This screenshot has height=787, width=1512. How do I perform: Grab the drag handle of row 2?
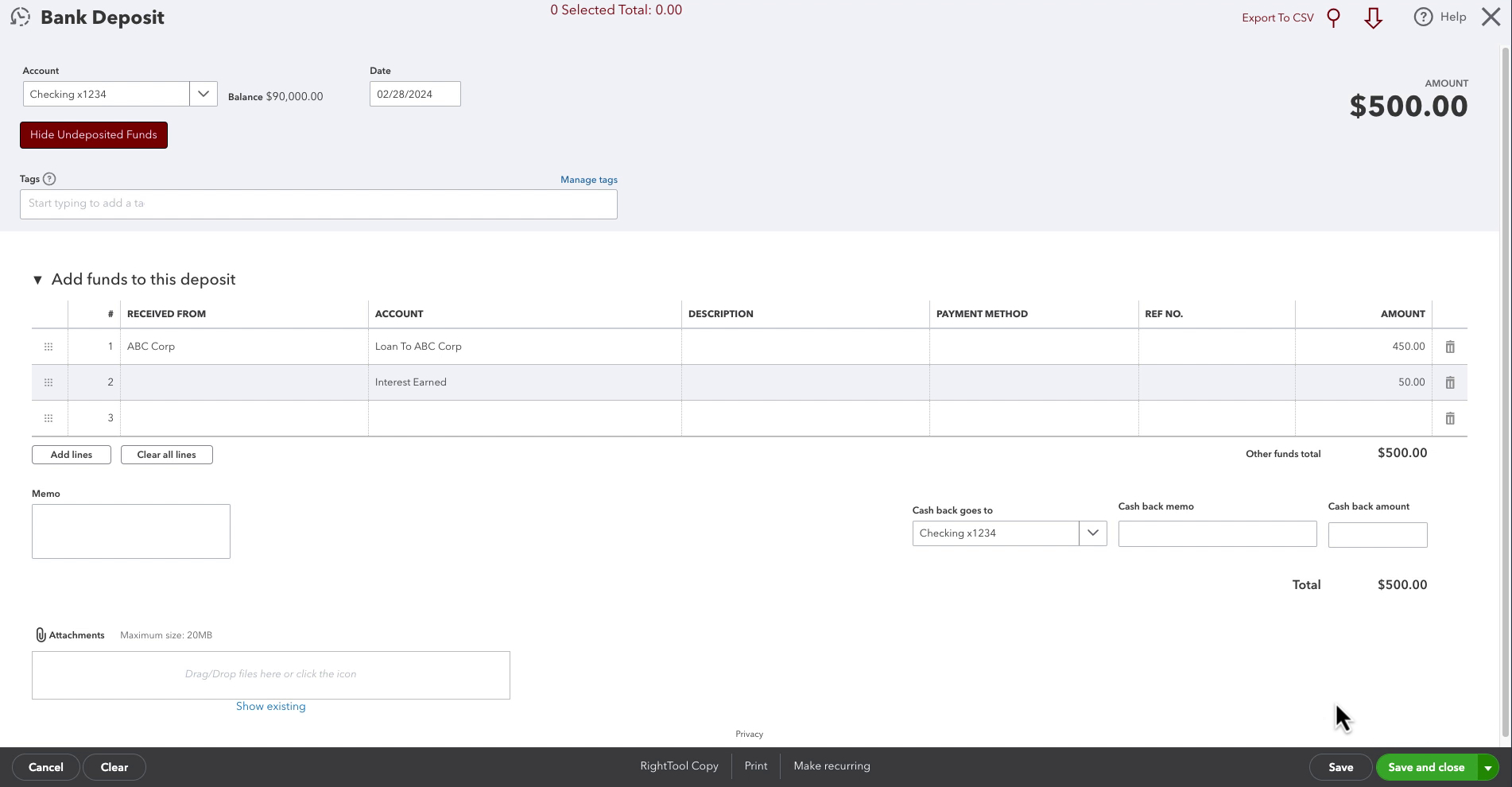click(x=48, y=382)
